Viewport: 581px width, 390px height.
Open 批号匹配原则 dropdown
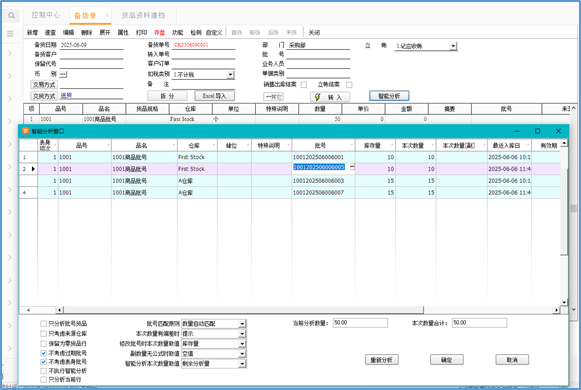click(x=242, y=324)
